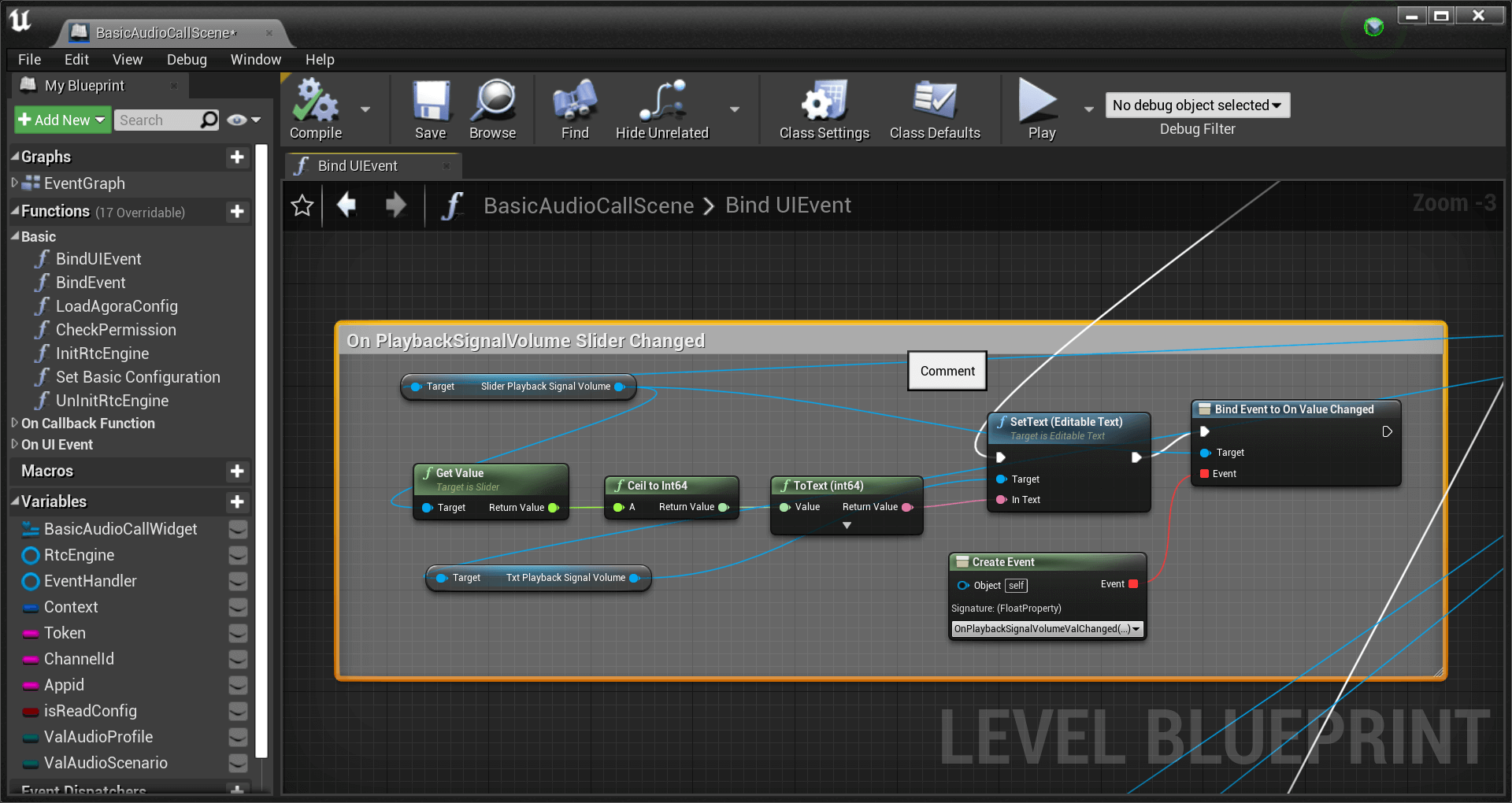This screenshot has width=1512, height=803.
Task: Navigate forward with the right arrow
Action: click(x=396, y=205)
